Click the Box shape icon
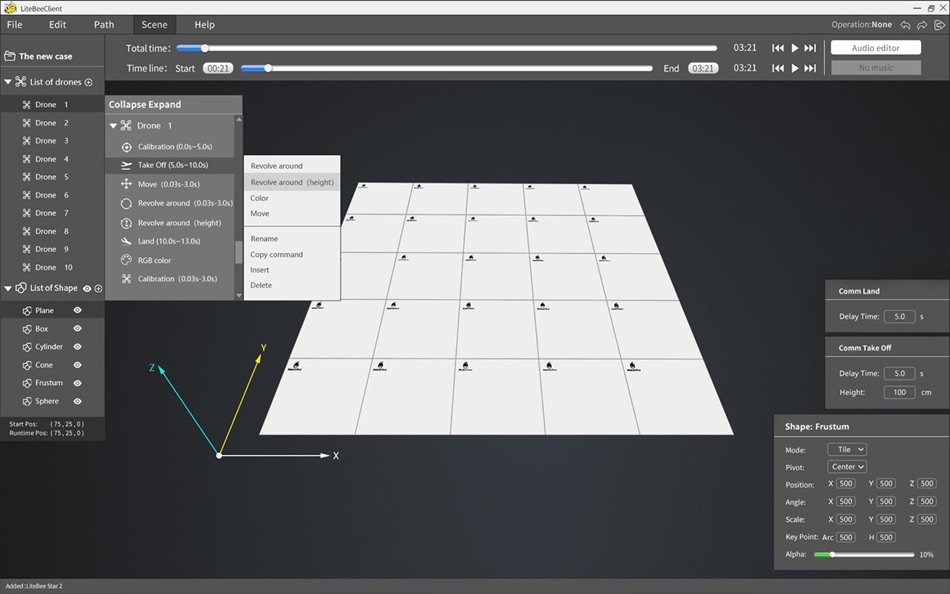The image size is (950, 594). pyautogui.click(x=27, y=329)
